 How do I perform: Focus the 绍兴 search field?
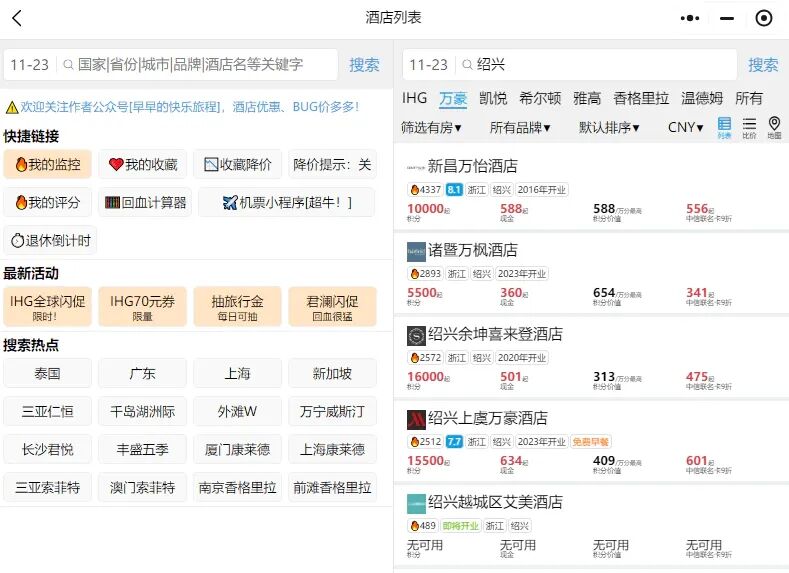pyautogui.click(x=596, y=64)
